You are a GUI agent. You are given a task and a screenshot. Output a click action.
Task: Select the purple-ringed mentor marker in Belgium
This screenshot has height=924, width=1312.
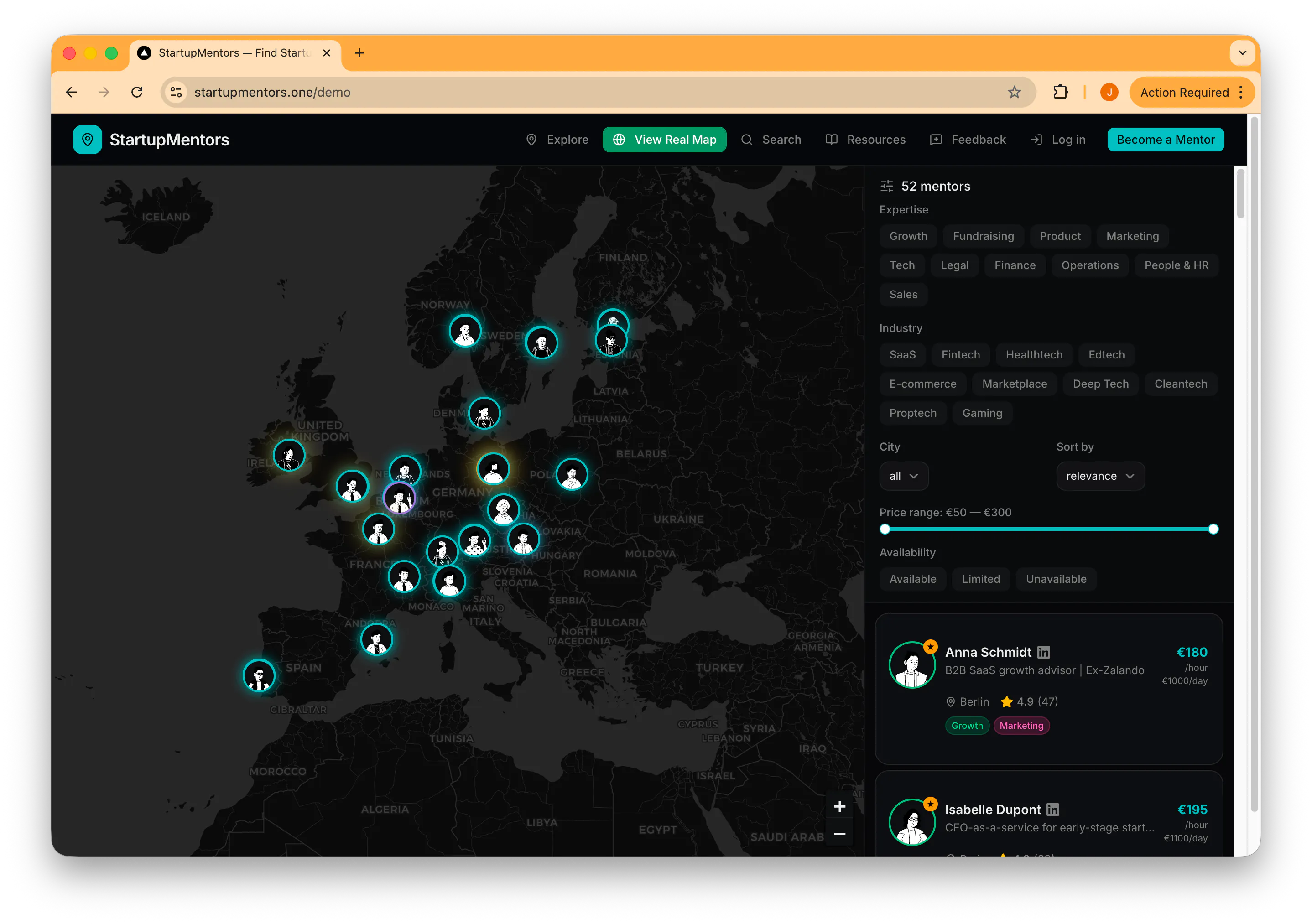[x=400, y=498]
